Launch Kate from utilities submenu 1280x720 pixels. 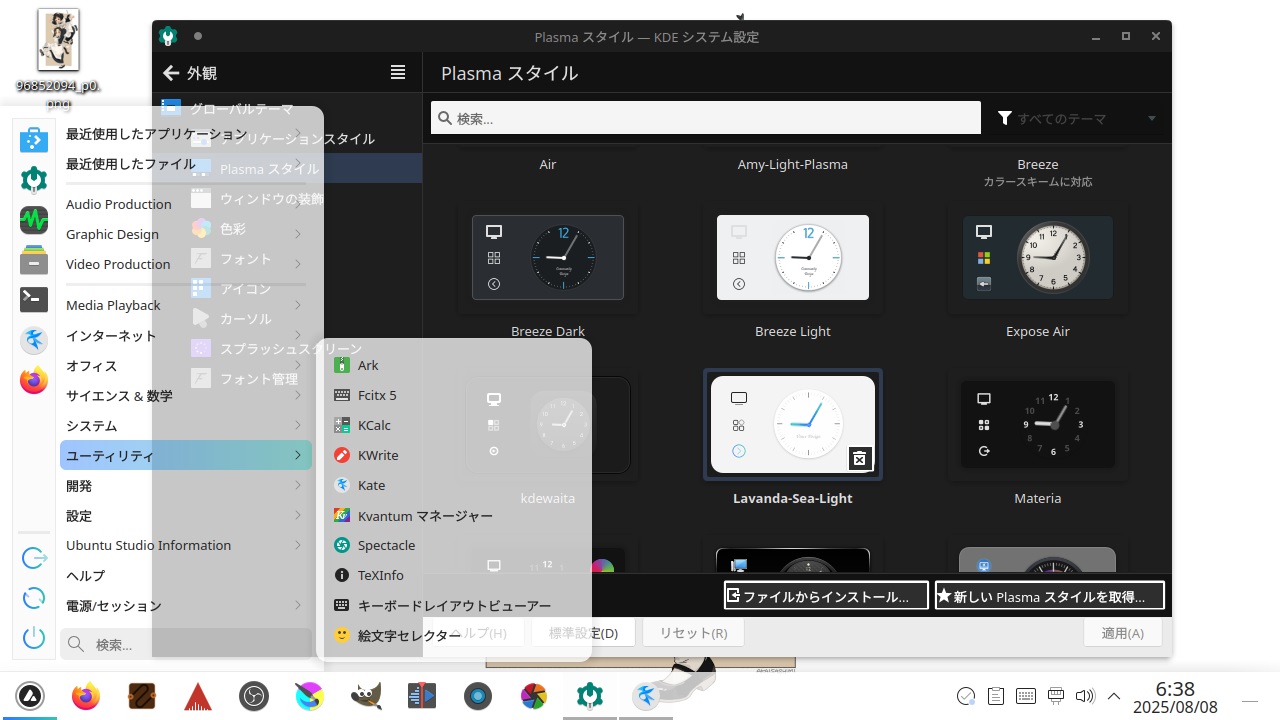(x=455, y=485)
